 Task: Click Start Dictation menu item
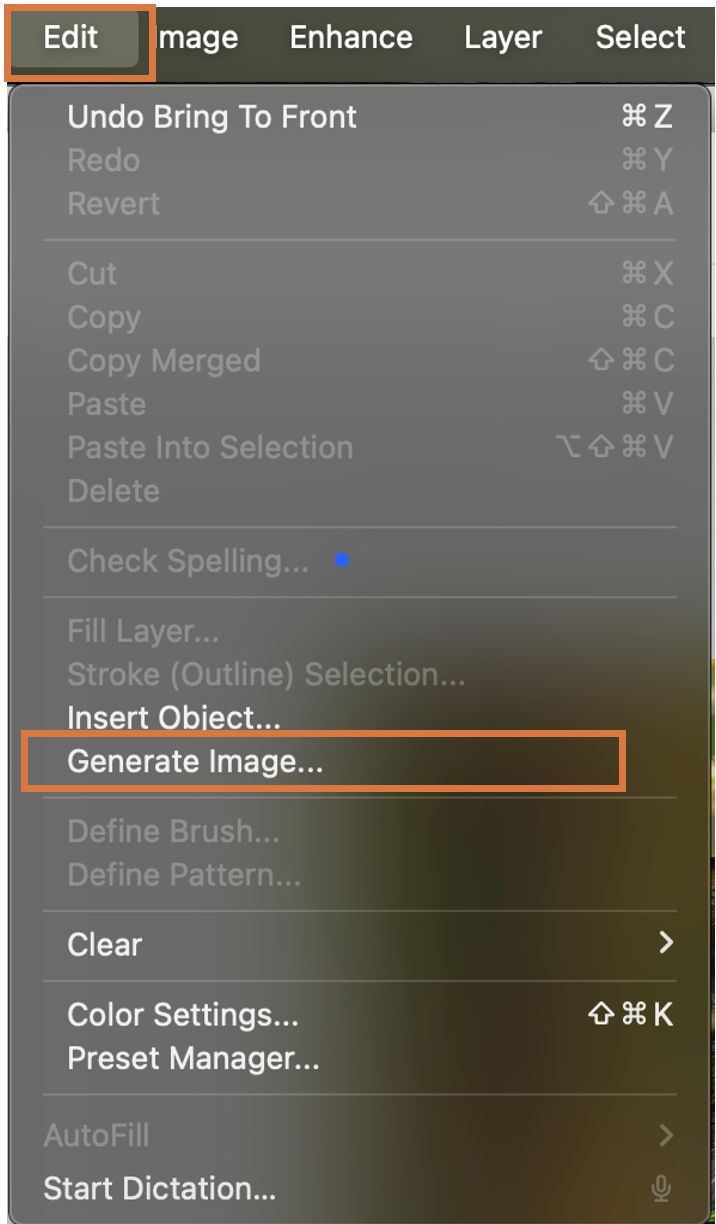pos(160,1188)
